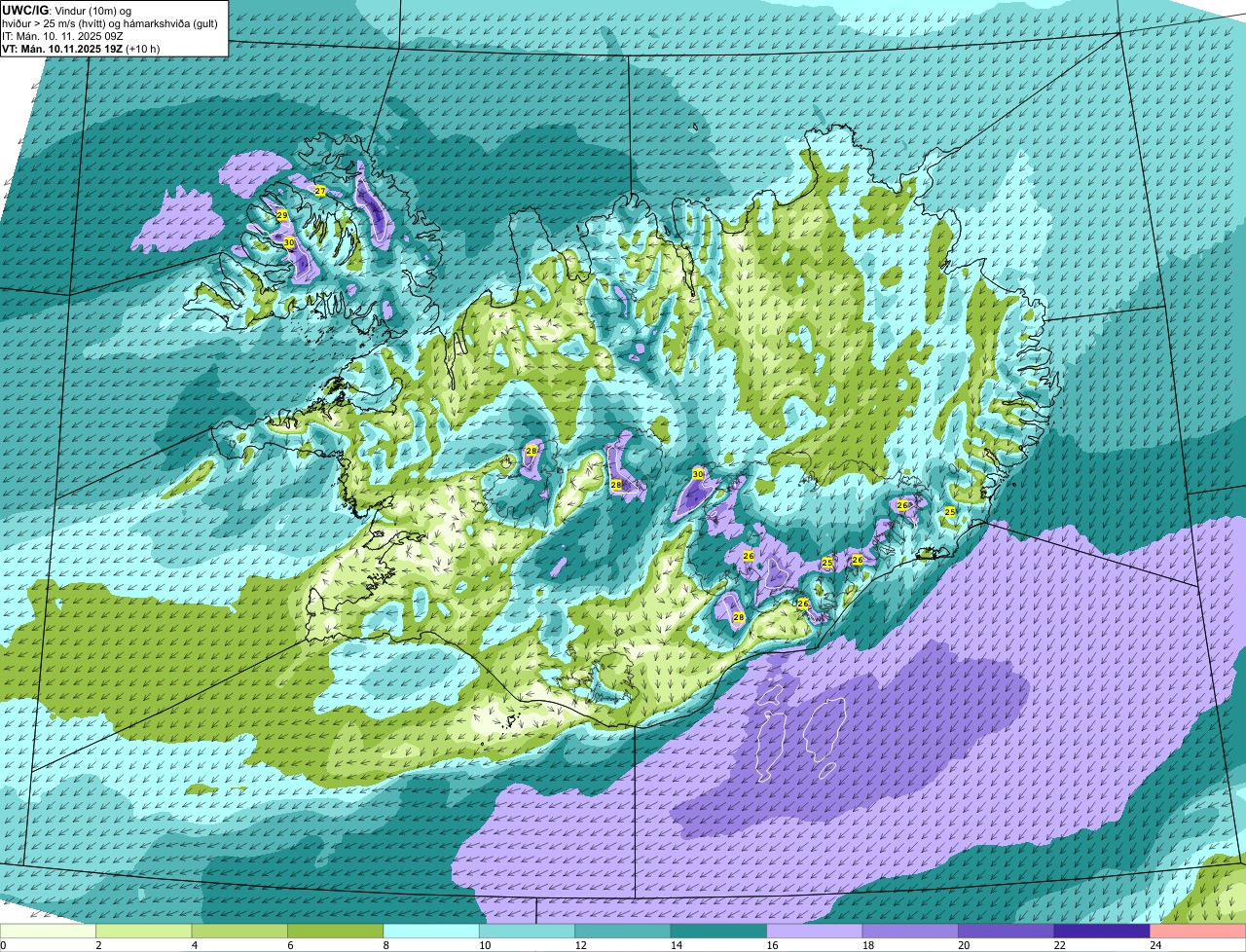Click the 2–4 m/s pale green swatch
The width and height of the screenshot is (1246, 952).
(144, 931)
